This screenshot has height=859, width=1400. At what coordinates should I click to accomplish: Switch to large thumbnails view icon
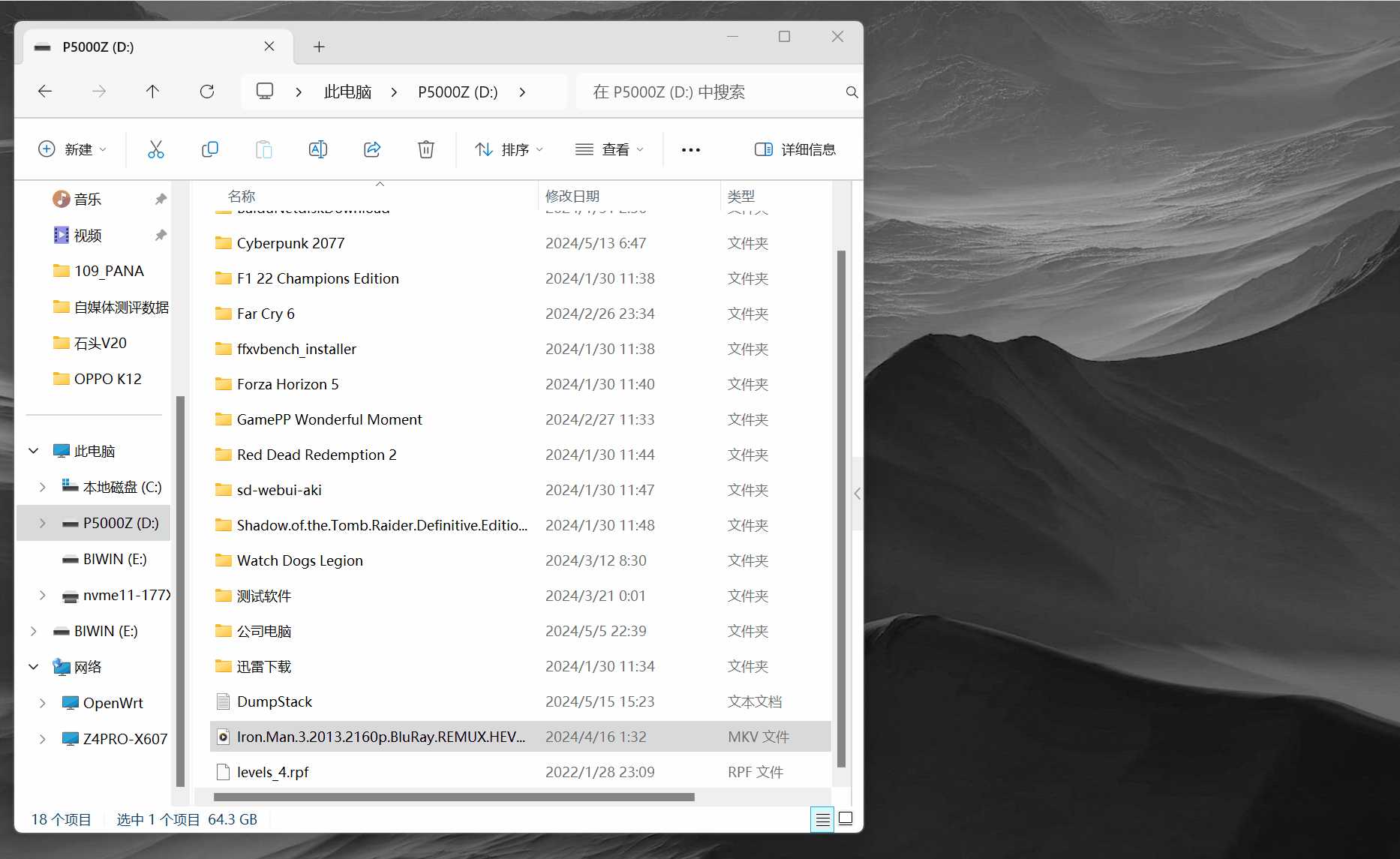(846, 819)
